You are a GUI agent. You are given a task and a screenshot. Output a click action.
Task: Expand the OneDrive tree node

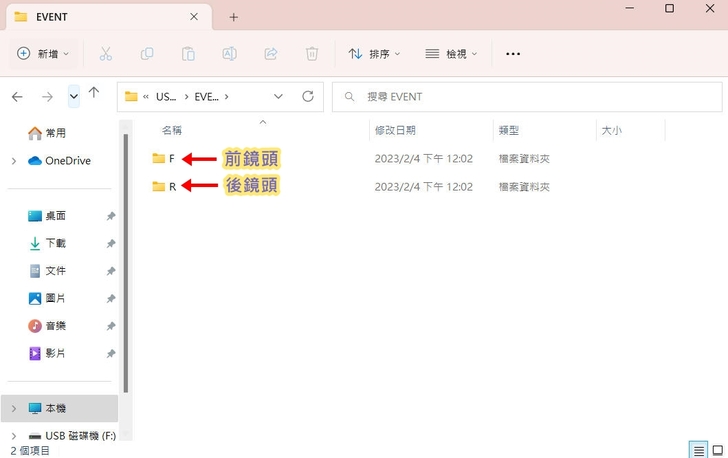tap(14, 161)
